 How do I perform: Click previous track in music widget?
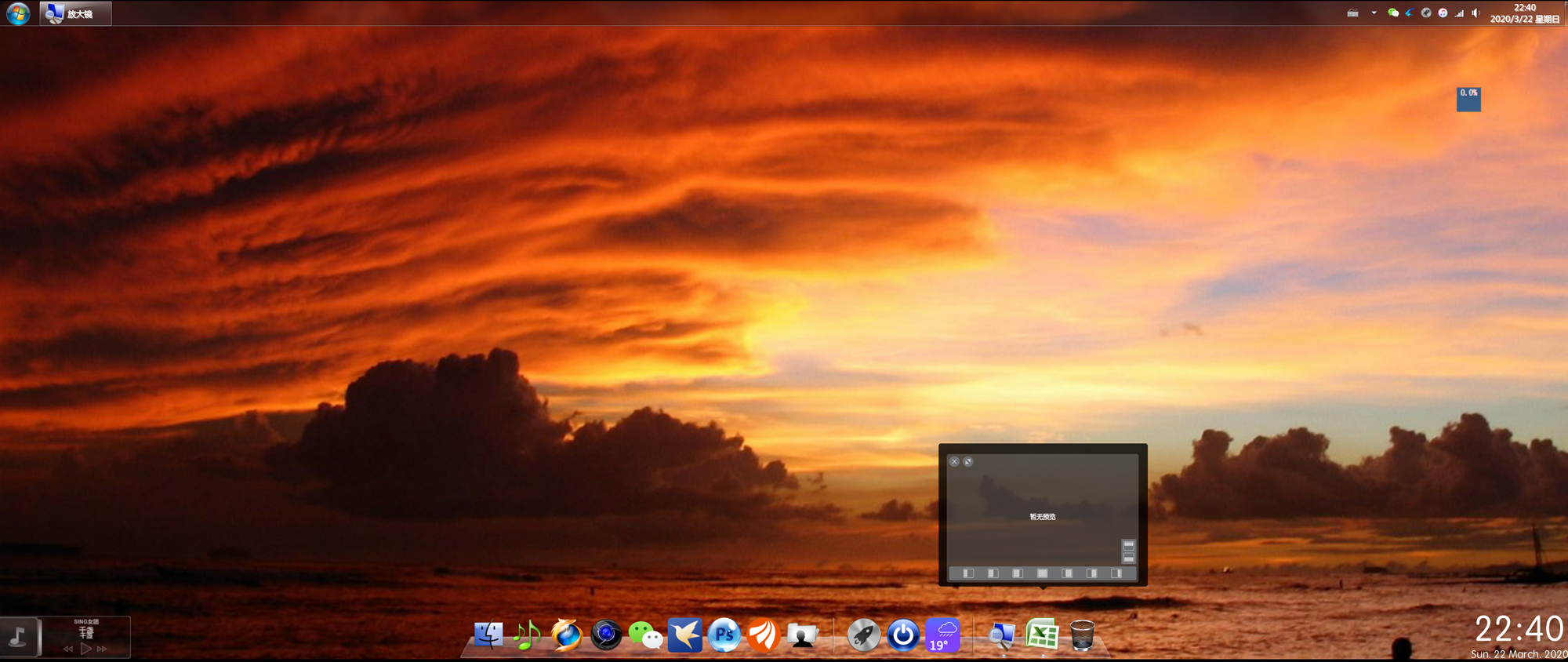pos(68,649)
